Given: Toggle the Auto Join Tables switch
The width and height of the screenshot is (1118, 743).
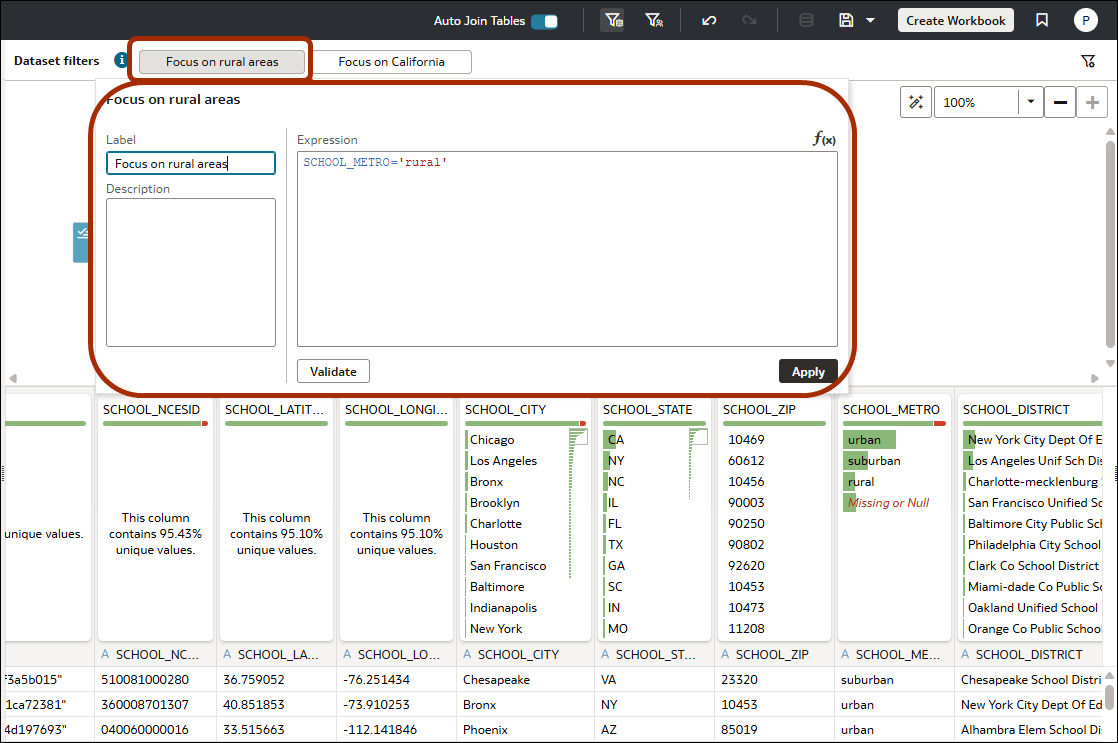Looking at the screenshot, I should pyautogui.click(x=544, y=20).
